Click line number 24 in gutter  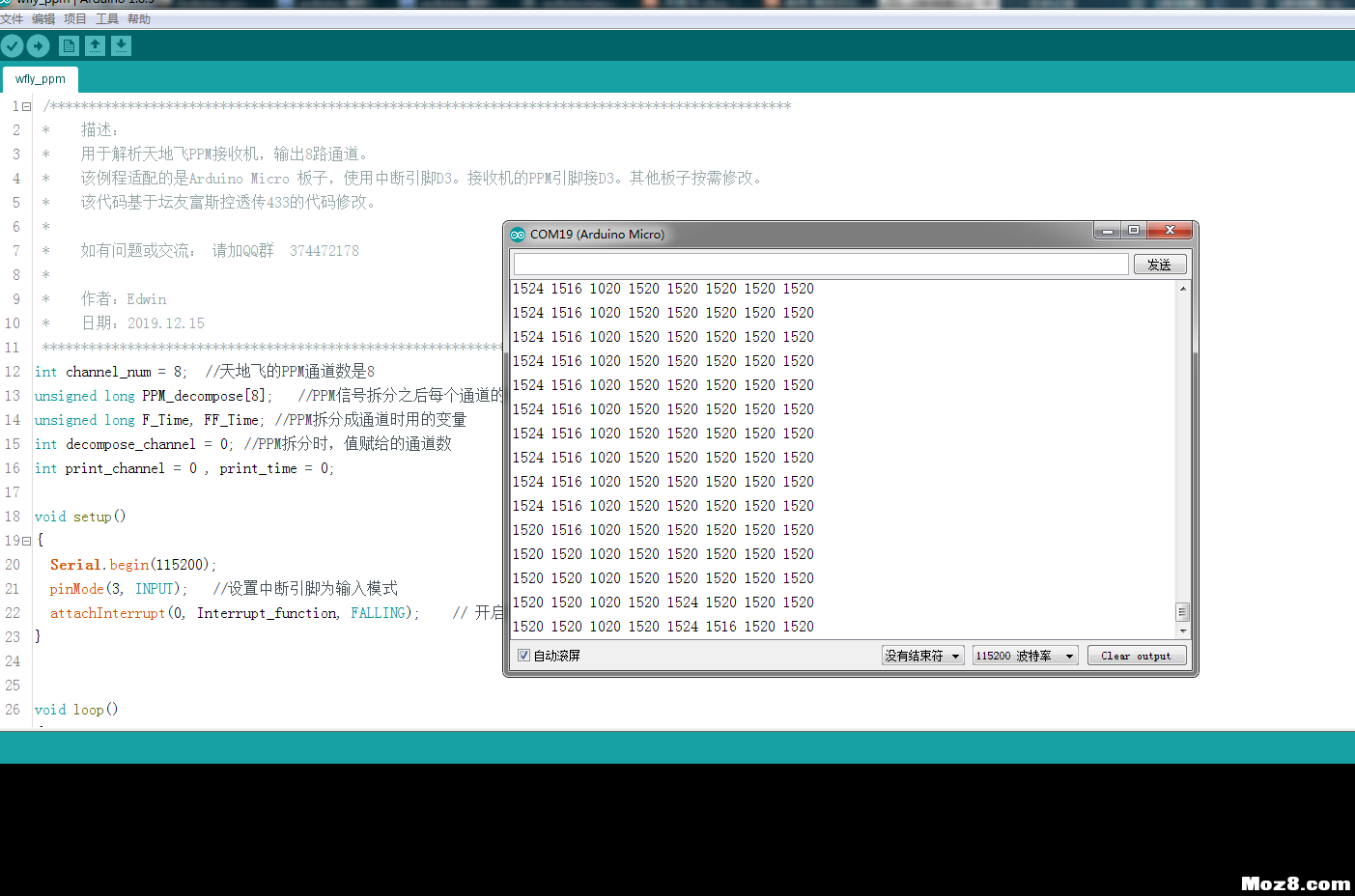13,661
